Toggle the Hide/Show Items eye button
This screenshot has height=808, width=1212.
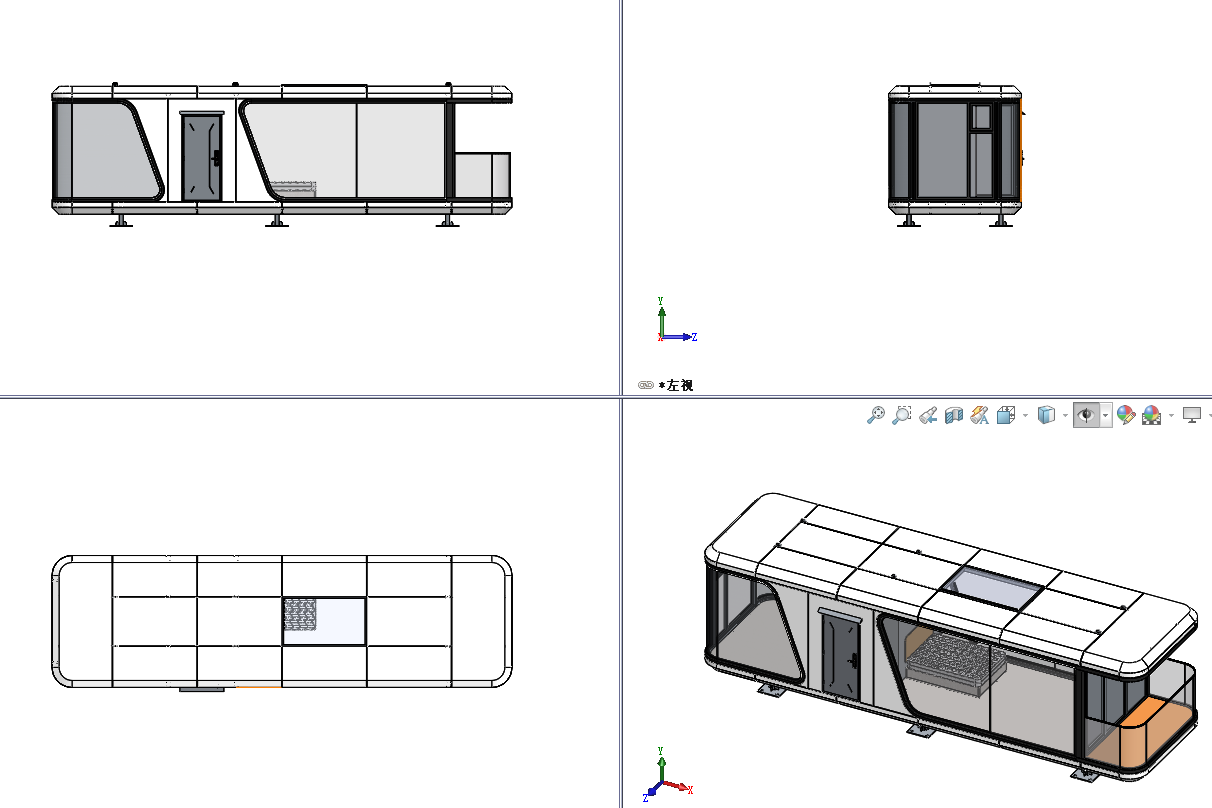(1087, 415)
